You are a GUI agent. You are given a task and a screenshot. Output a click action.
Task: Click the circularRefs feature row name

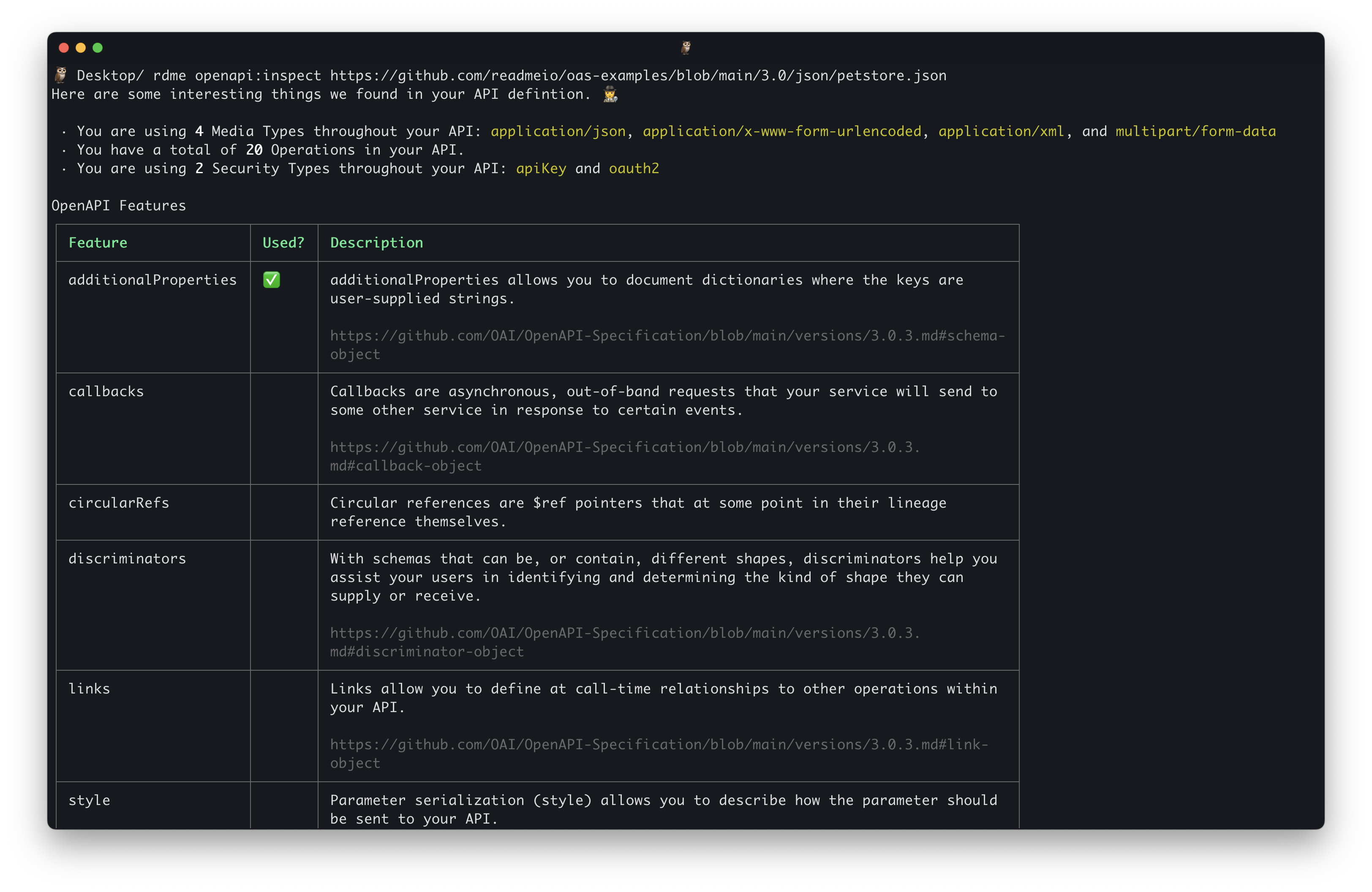(x=119, y=503)
